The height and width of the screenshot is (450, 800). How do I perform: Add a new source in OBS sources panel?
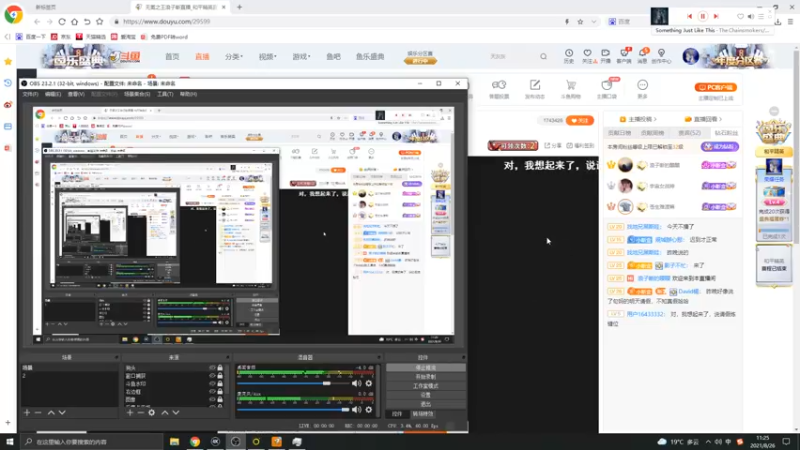click(130, 412)
